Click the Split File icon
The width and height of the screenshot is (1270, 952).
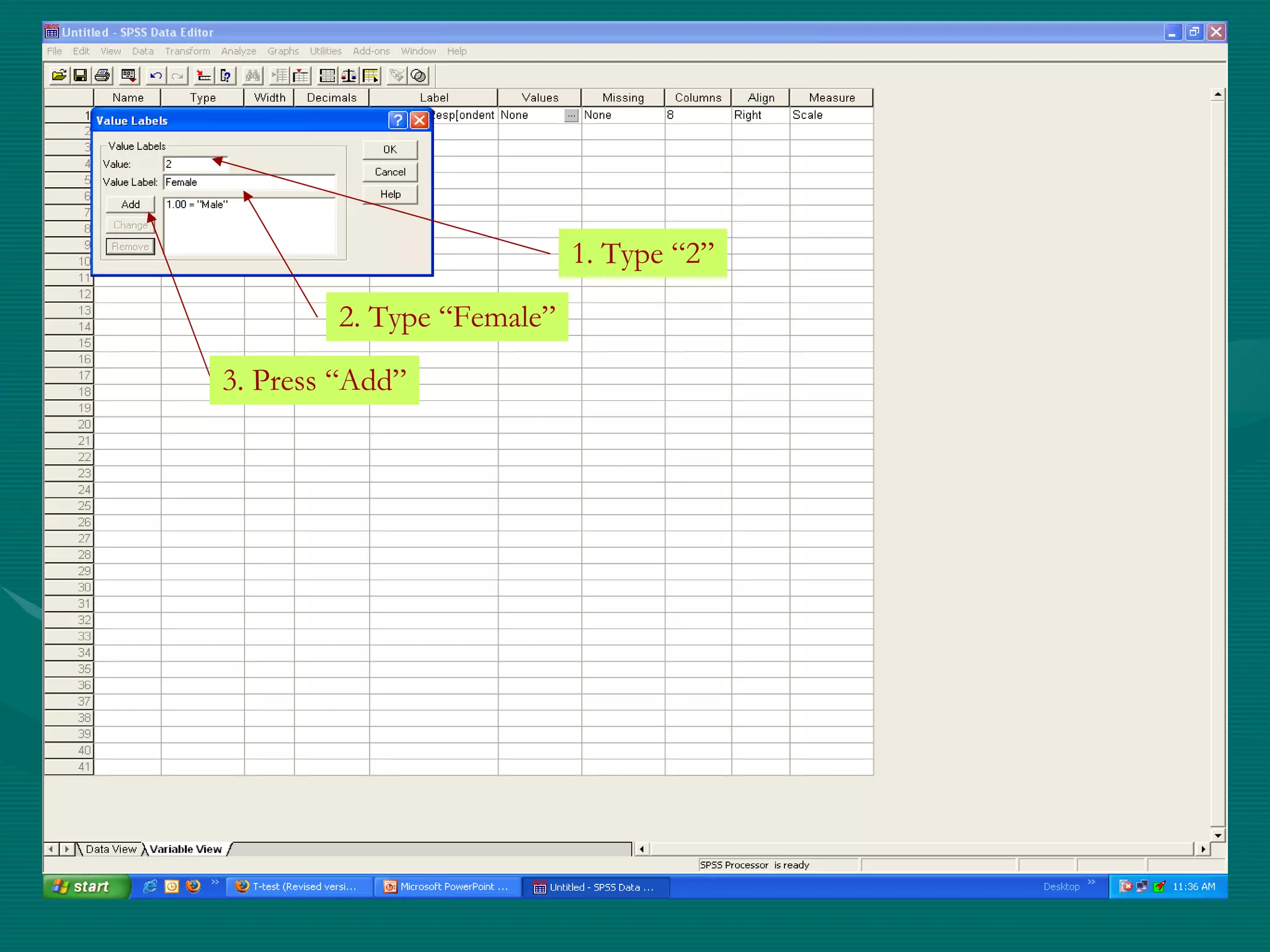327,76
